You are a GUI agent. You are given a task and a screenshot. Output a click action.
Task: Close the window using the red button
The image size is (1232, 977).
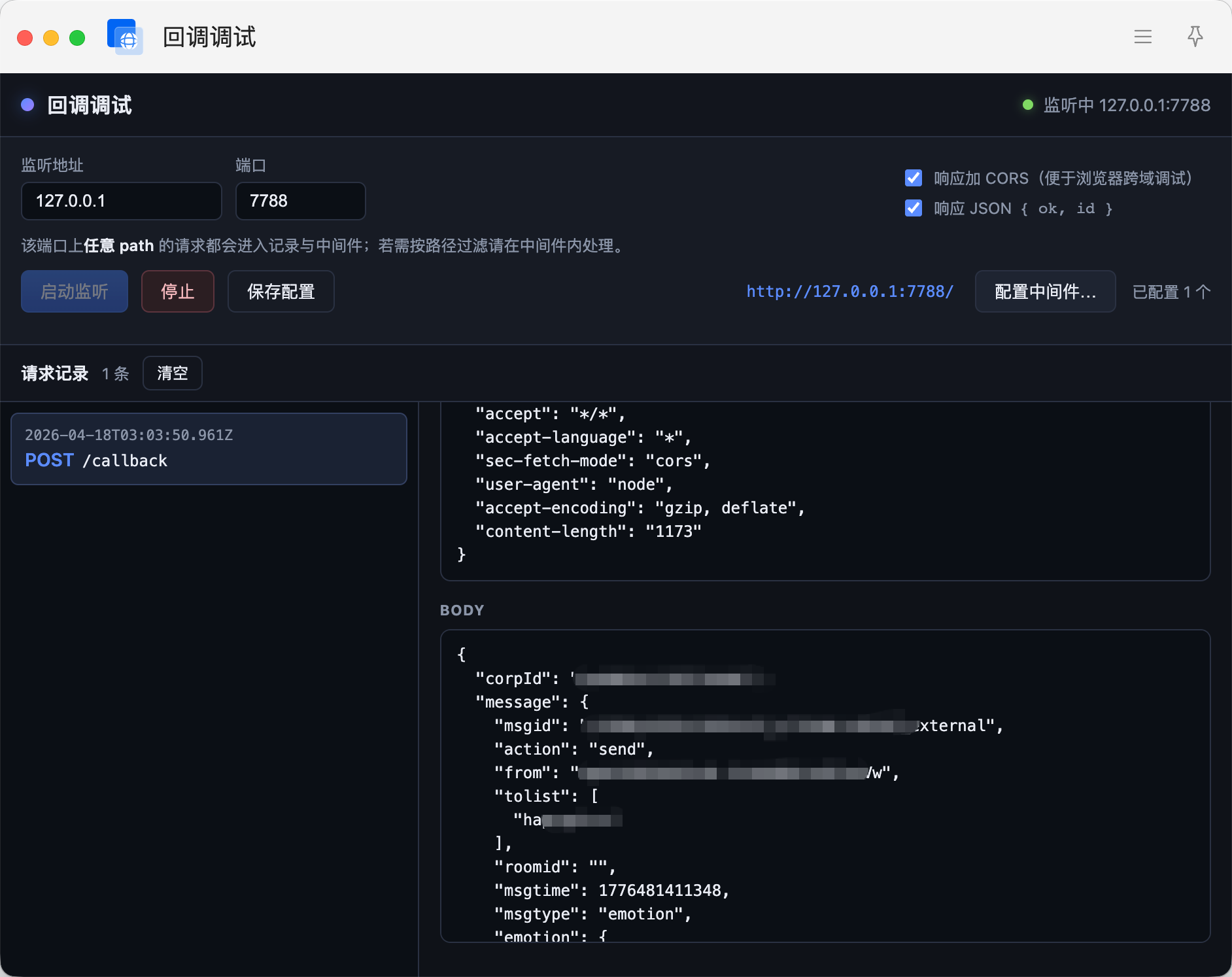coord(25,38)
